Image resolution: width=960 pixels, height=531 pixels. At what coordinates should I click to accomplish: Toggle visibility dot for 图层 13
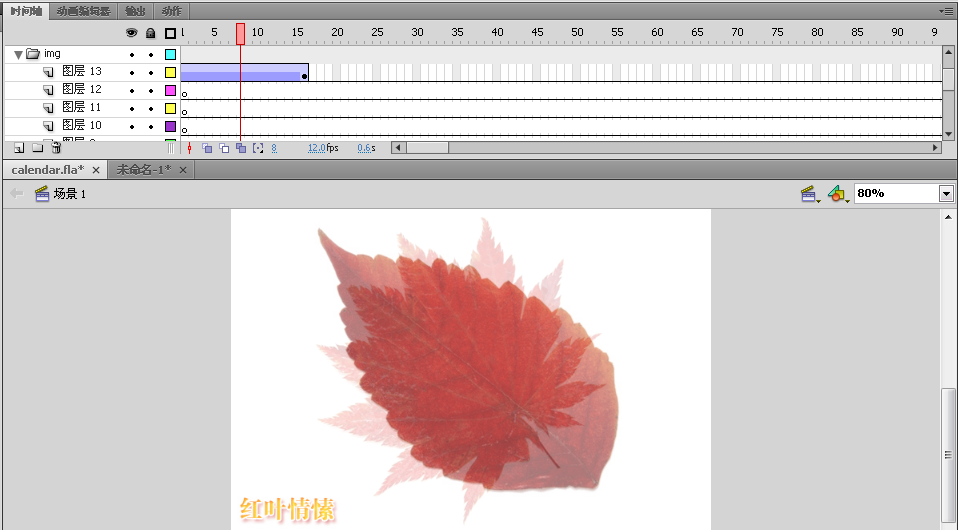point(131,72)
